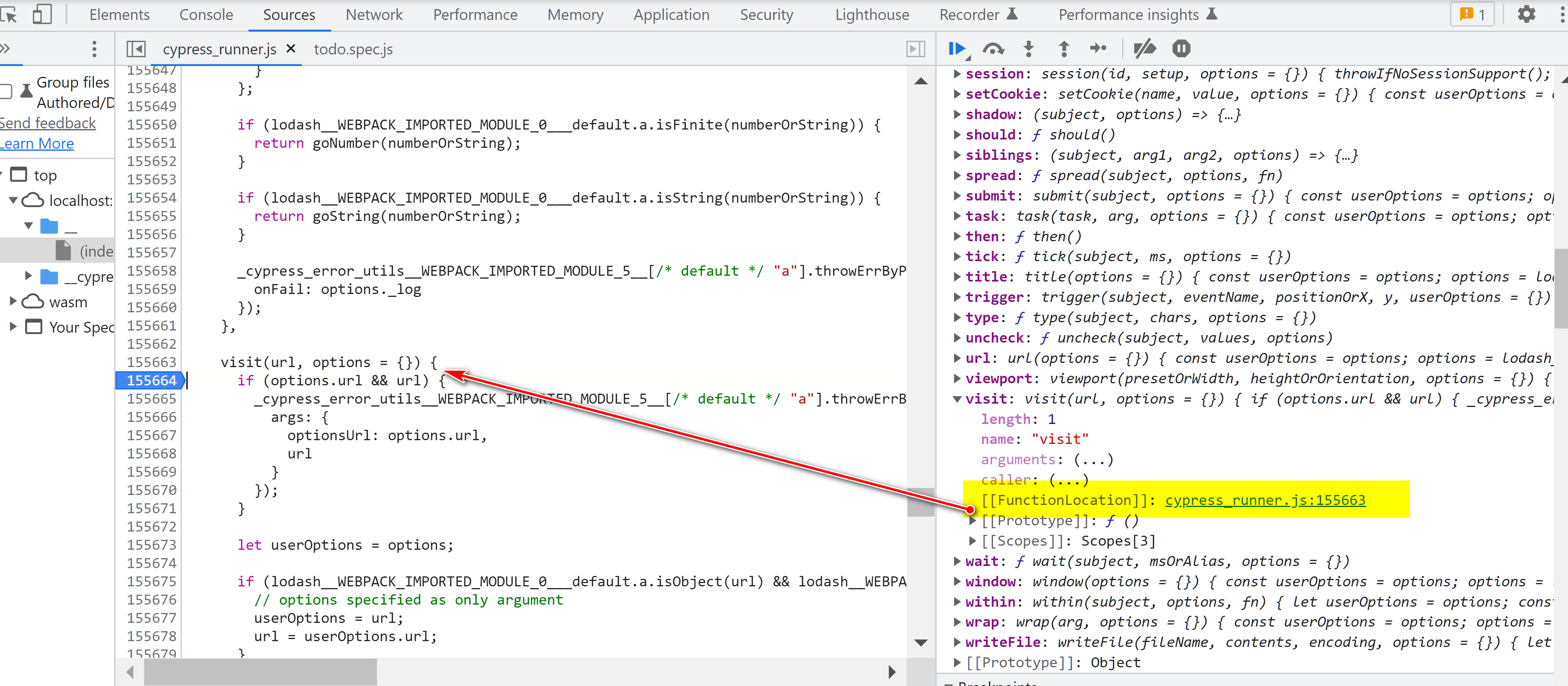Step out of current function
The height and width of the screenshot is (686, 1568).
coord(1064,49)
